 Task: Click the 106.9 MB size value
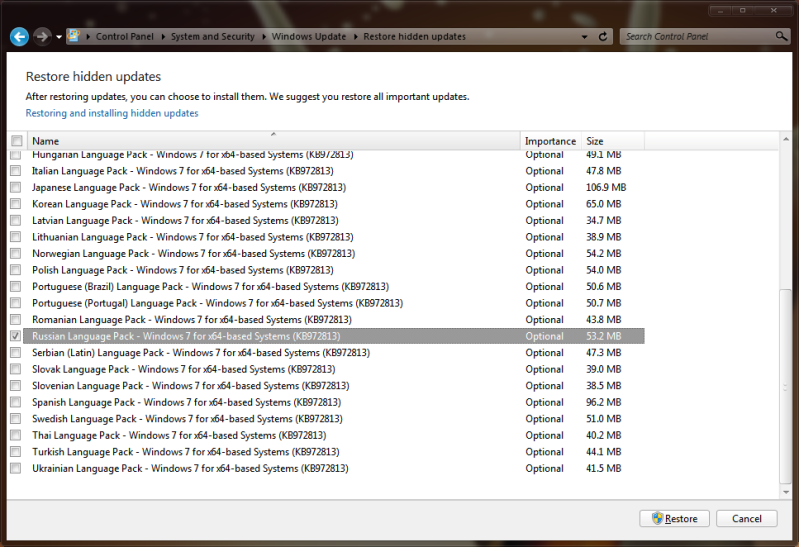coord(606,187)
